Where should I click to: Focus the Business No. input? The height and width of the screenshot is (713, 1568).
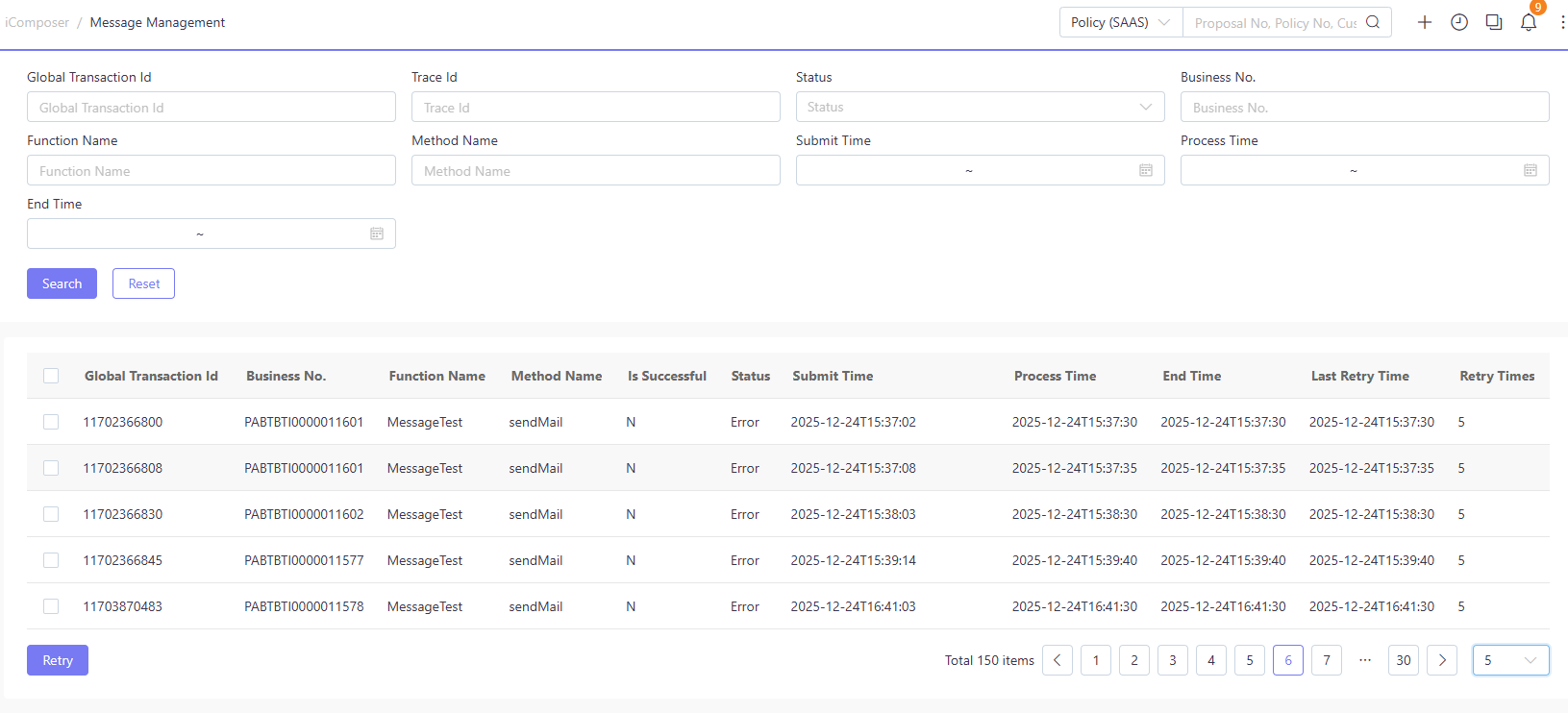coord(1365,107)
